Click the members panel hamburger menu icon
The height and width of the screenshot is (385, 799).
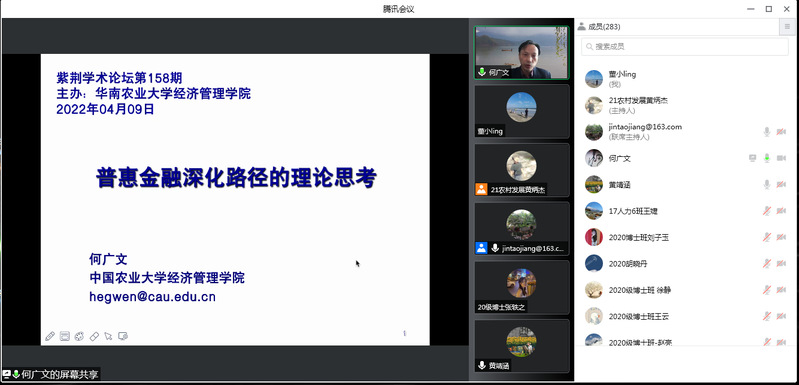coord(787,27)
